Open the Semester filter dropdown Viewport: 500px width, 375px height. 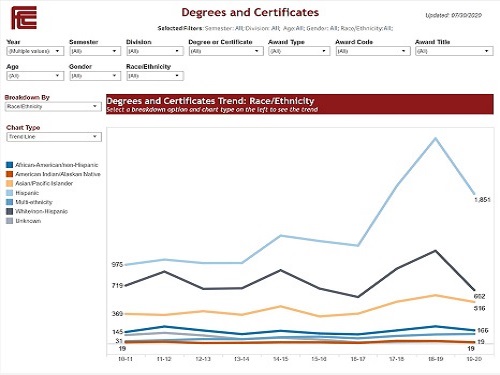[x=95, y=51]
